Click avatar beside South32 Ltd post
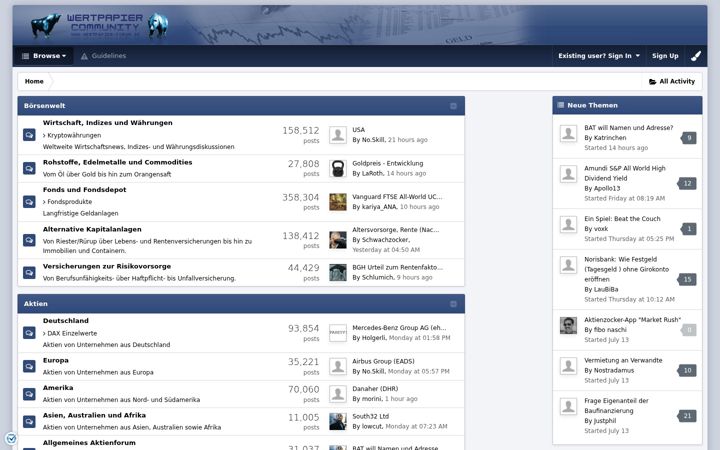 [338, 422]
